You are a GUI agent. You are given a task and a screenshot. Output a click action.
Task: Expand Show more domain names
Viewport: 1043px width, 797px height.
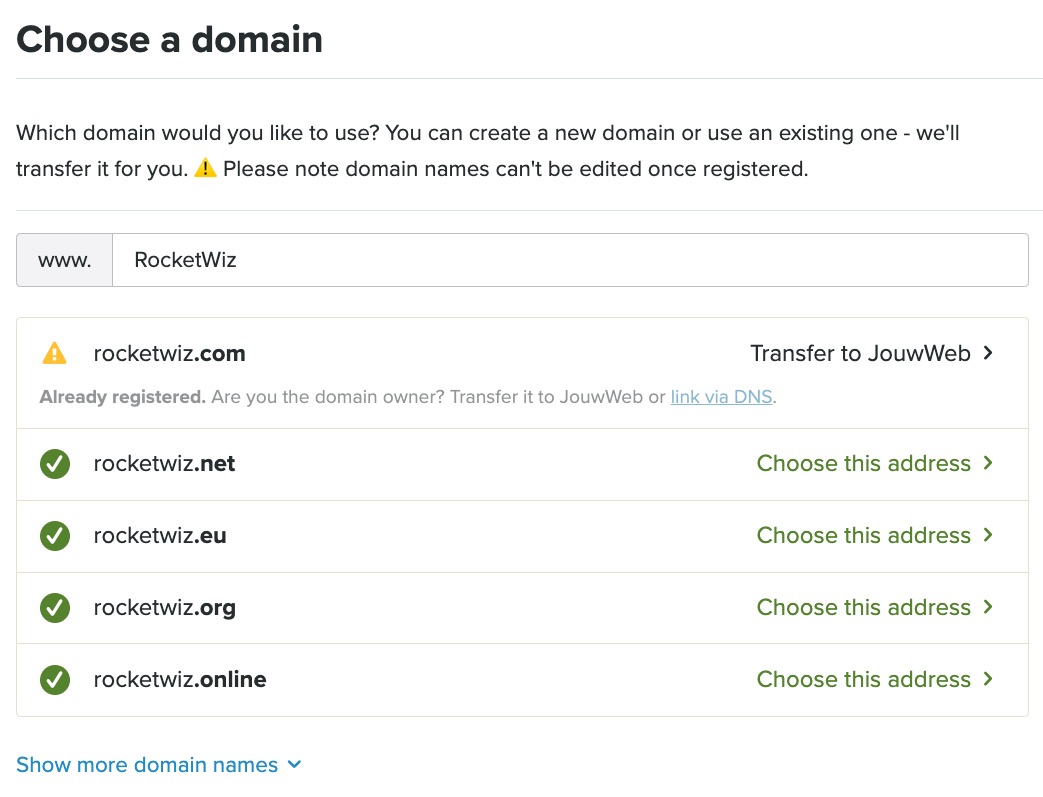click(147, 765)
